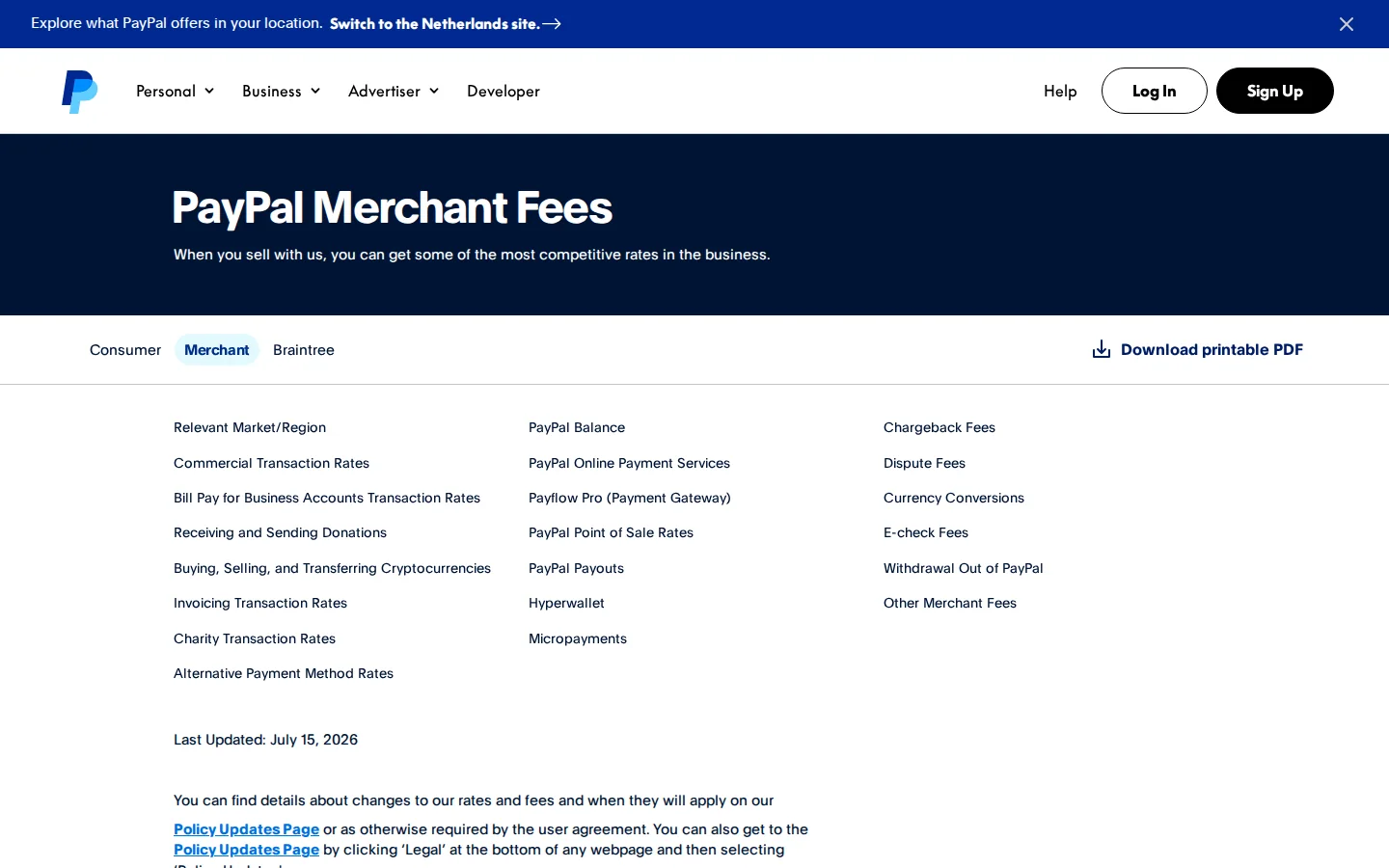1389x868 pixels.
Task: Go to PayPal Point of Sale Rates
Action: click(611, 532)
